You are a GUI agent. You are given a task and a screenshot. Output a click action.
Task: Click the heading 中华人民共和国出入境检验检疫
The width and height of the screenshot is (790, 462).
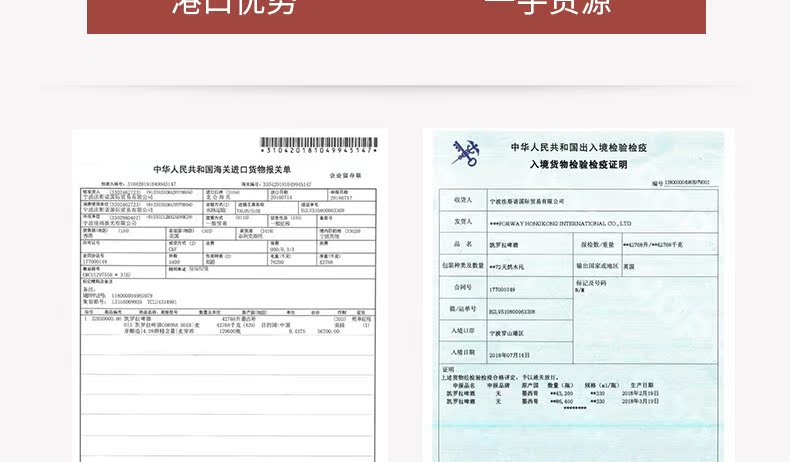coord(578,147)
